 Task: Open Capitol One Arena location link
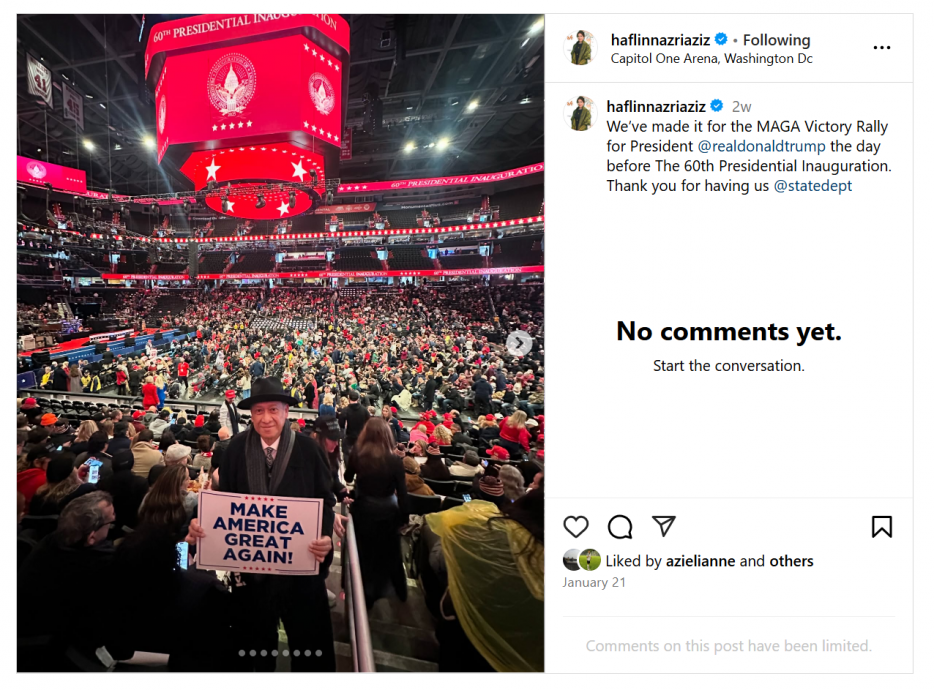click(711, 59)
